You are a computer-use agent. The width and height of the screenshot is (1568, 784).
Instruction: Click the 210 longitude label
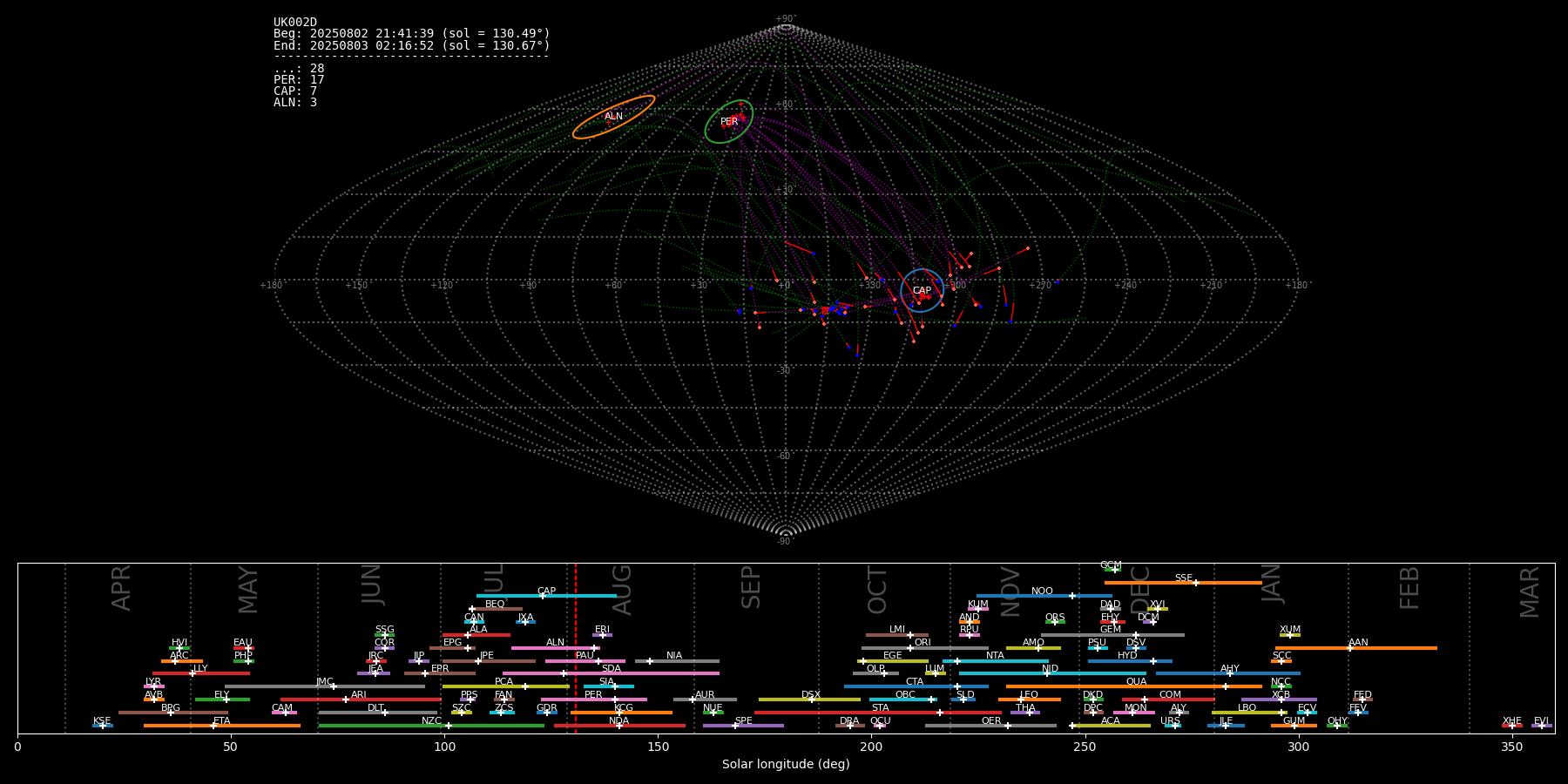coord(1211,285)
